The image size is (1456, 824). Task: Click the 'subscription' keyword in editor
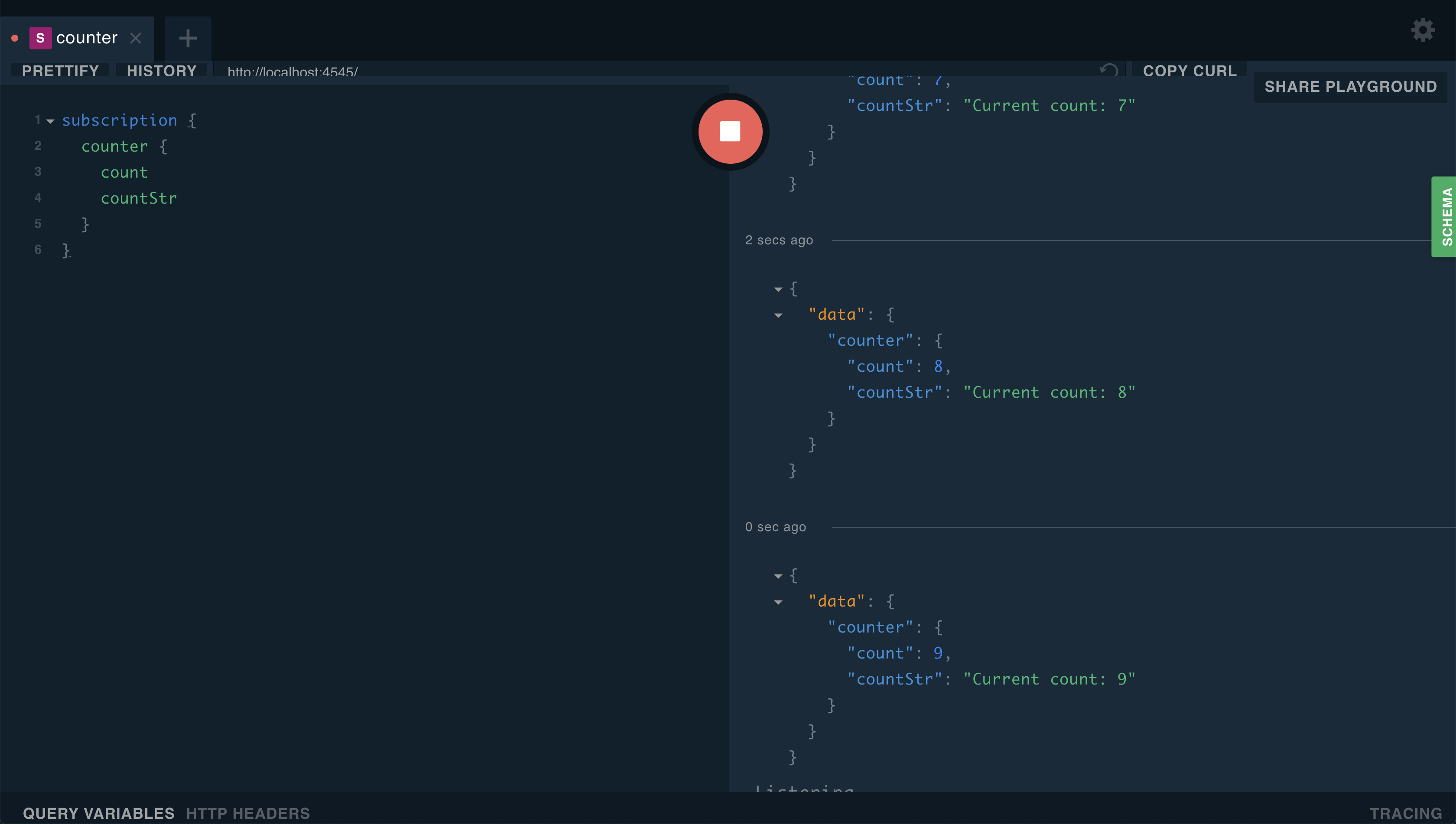click(120, 120)
